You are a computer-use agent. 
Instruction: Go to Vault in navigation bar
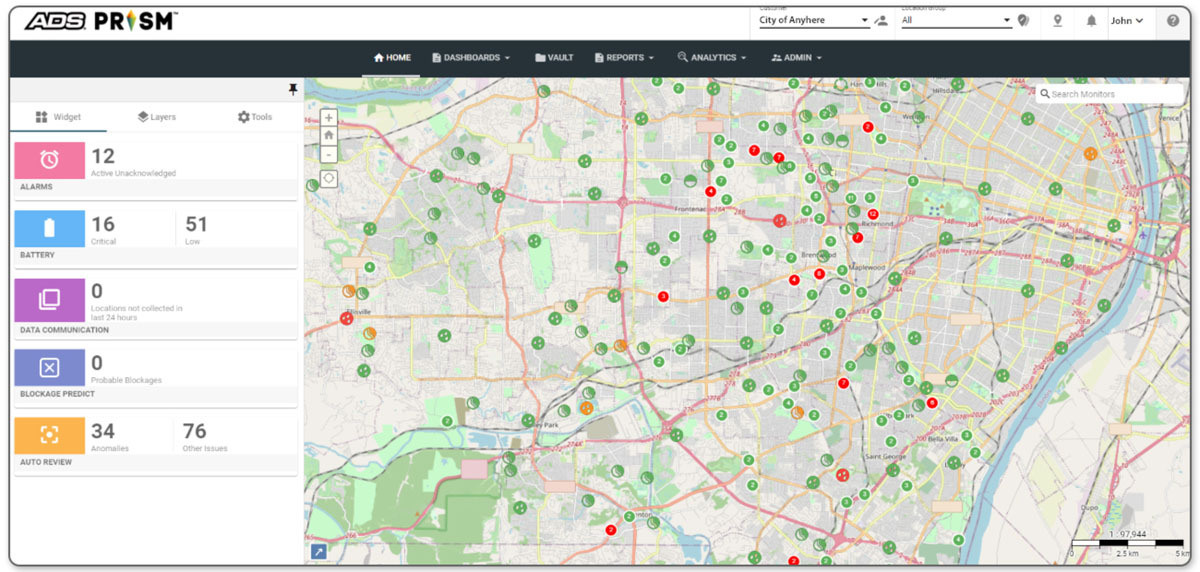tap(554, 58)
